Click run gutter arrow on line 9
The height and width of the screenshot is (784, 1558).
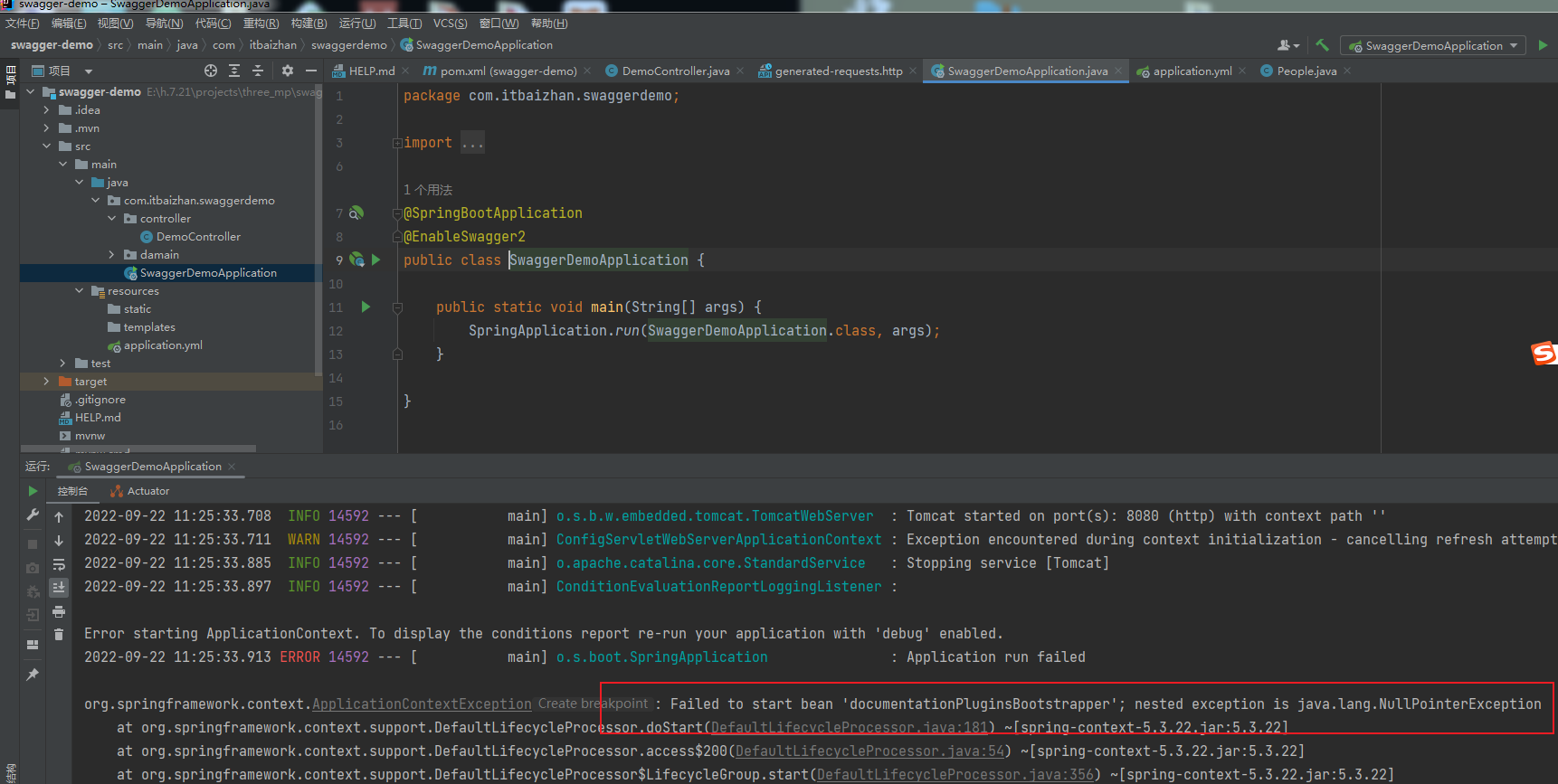point(375,260)
